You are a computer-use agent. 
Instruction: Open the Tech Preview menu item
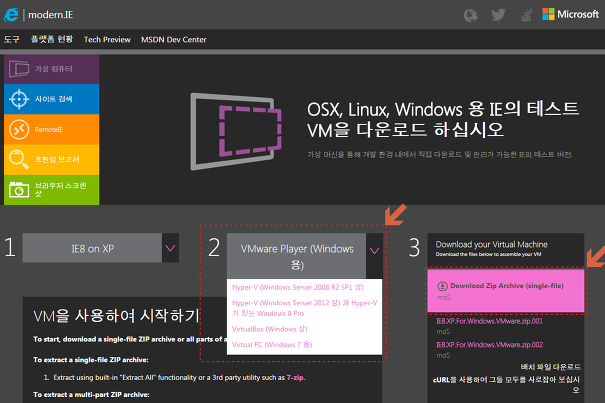(107, 39)
